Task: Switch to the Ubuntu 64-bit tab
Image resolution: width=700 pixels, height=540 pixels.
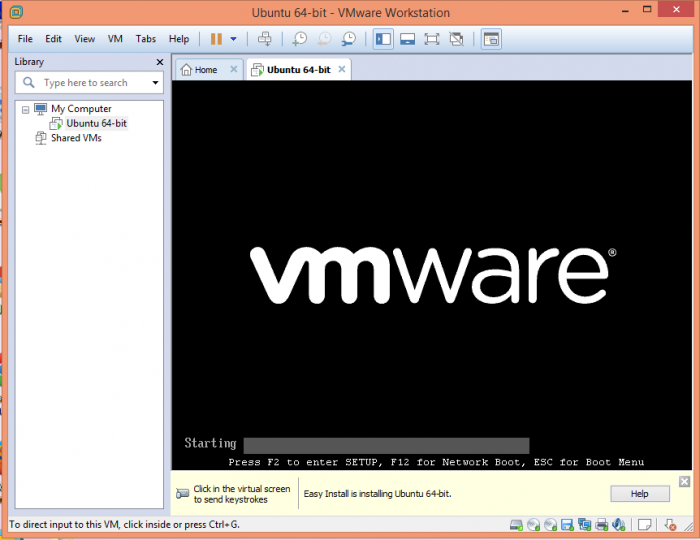Action: tap(298, 70)
